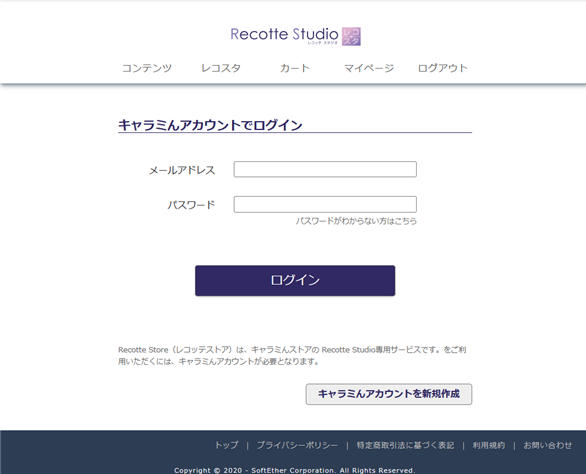The image size is (586, 474).
Task: Open the コンテンツ menu item
Action: (x=147, y=68)
